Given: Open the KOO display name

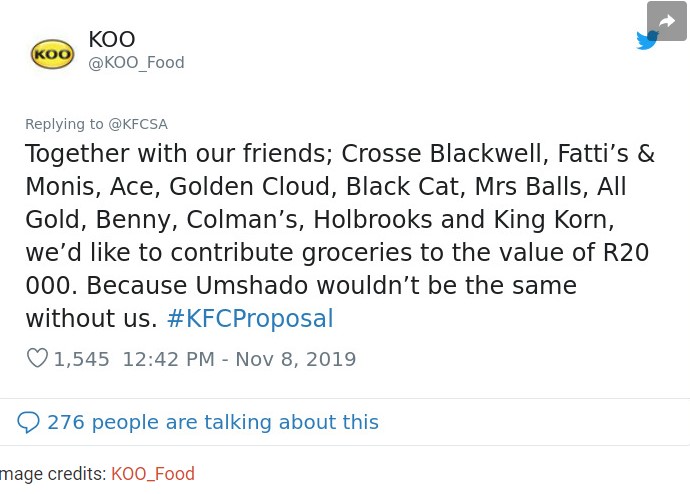Looking at the screenshot, I should (x=112, y=40).
